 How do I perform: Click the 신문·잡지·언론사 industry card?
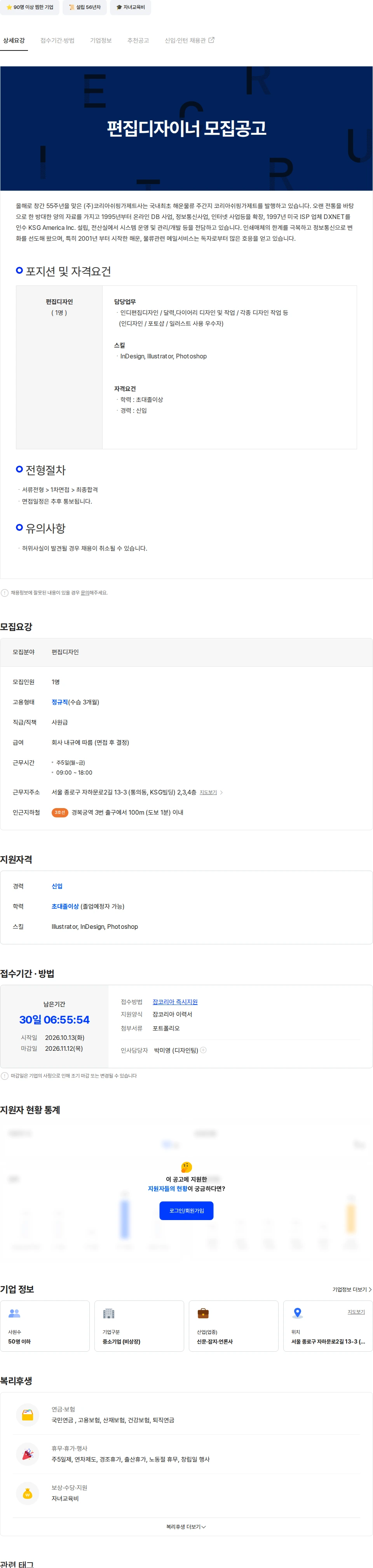pyautogui.click(x=234, y=1326)
